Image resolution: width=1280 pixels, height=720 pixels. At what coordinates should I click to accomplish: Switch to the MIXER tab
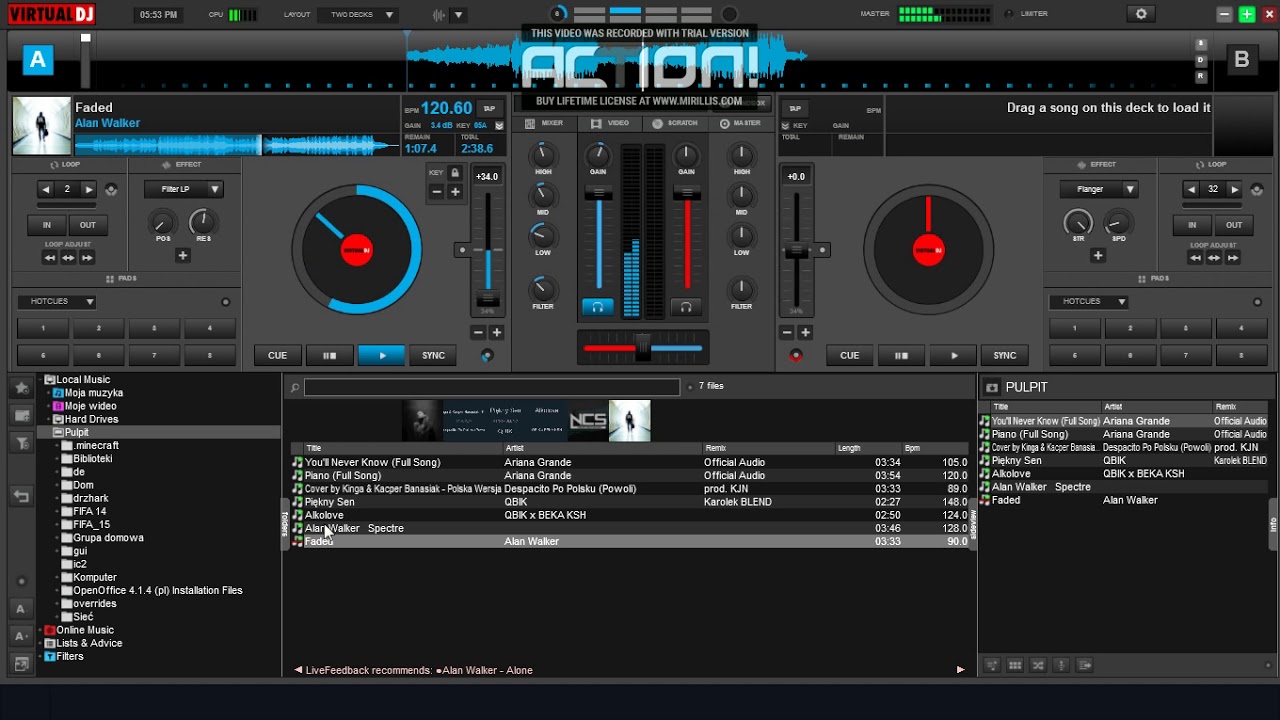point(546,123)
